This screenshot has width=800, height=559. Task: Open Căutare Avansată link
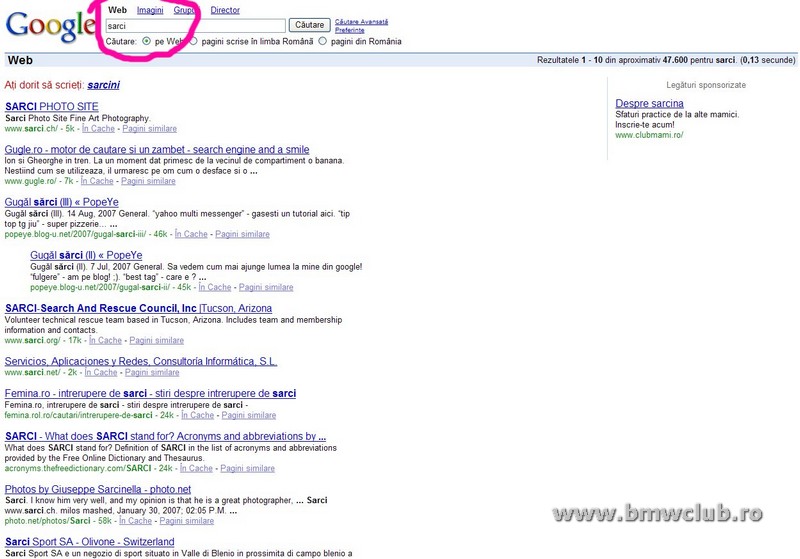[361, 22]
